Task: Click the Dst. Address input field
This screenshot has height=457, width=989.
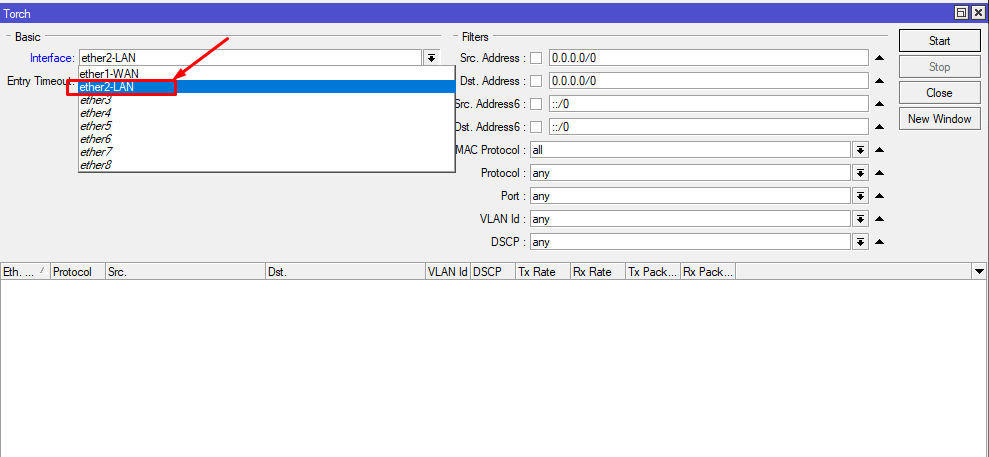Action: click(x=708, y=81)
